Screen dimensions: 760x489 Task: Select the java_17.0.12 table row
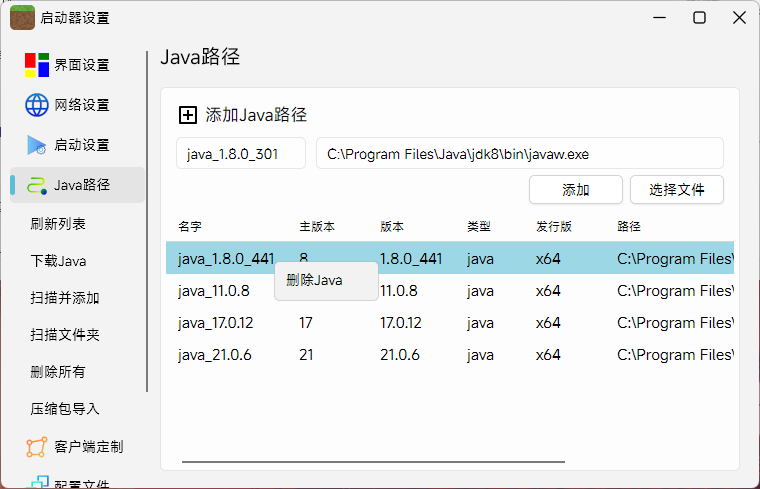[x=450, y=323]
